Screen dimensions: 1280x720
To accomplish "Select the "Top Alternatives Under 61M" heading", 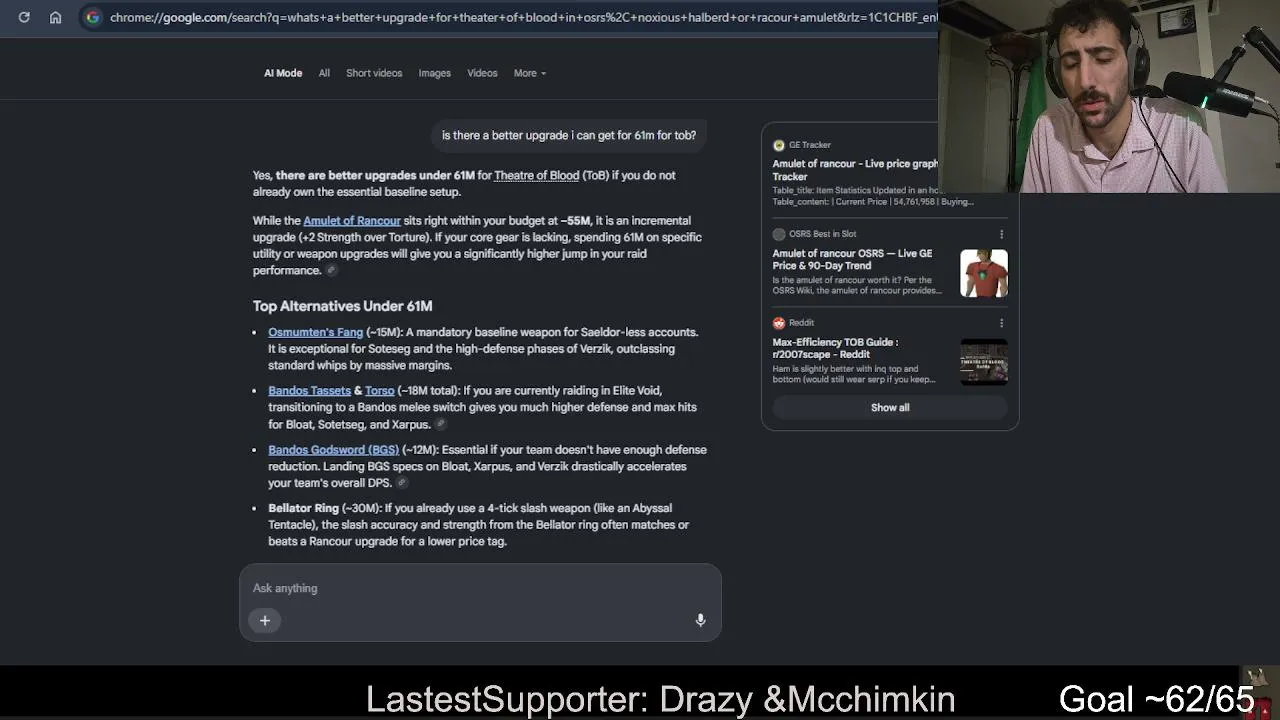I will 342,306.
